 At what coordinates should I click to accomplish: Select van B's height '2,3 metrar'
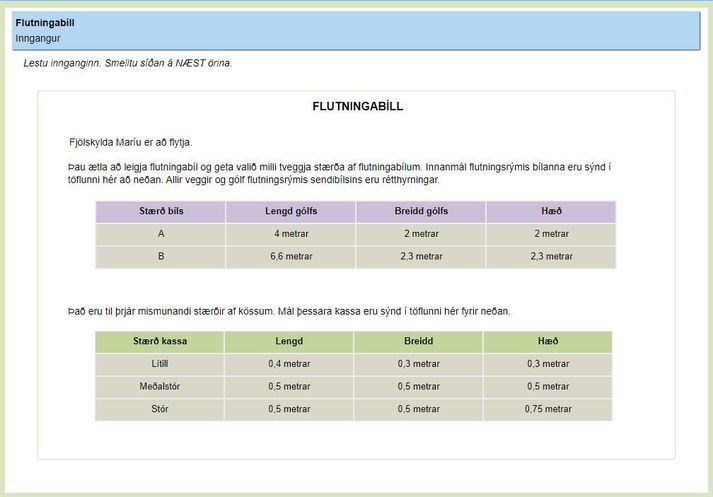[551, 256]
